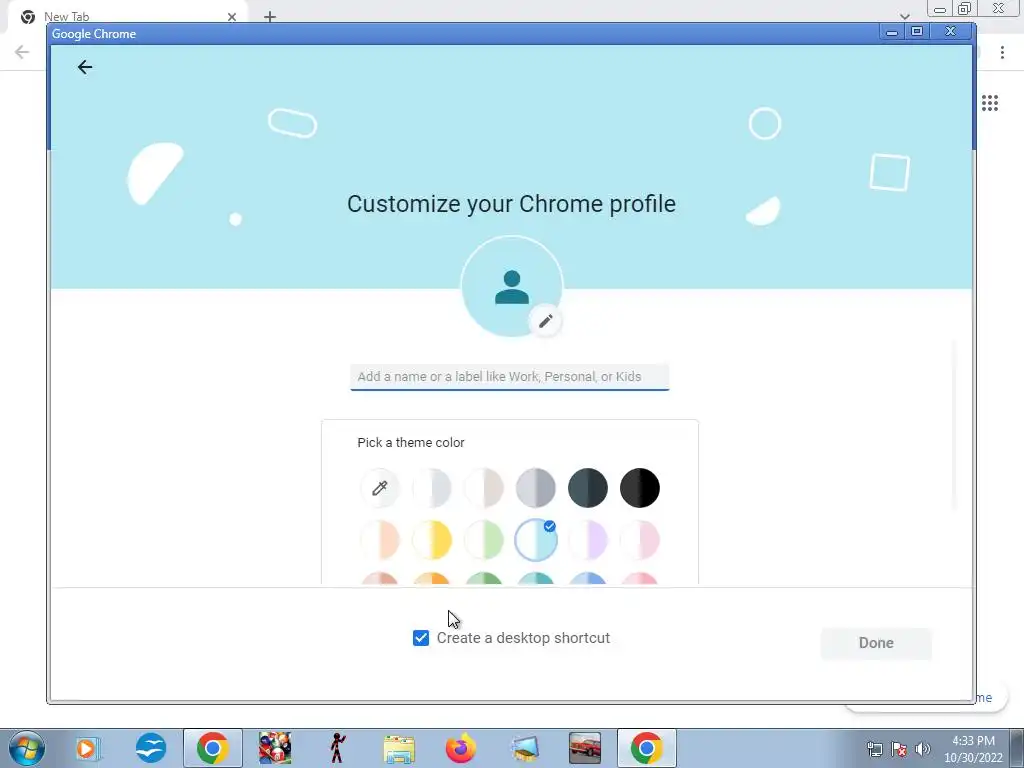Select the light beige theme color
This screenshot has height=768, width=1024.
pos(484,488)
